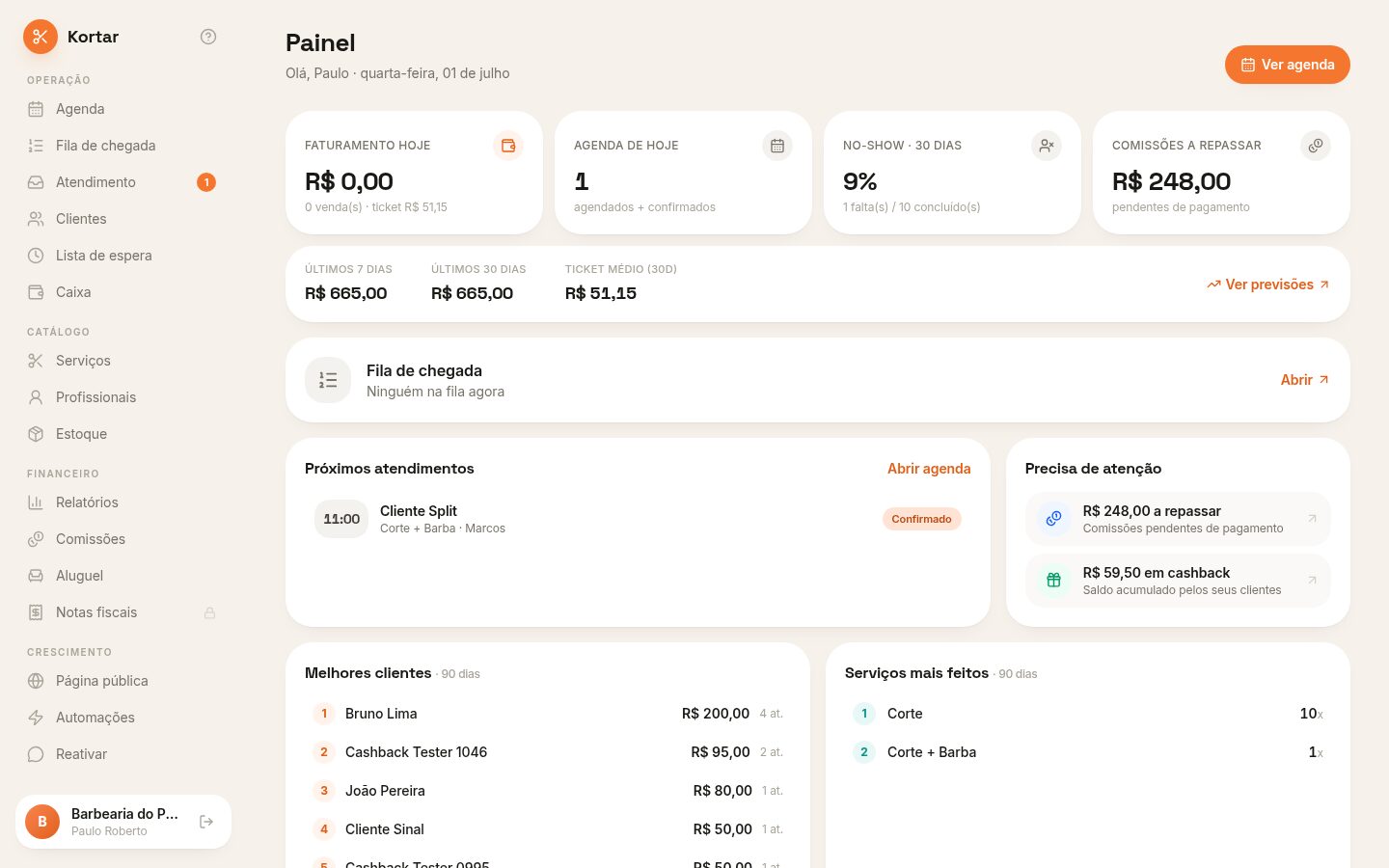
Task: Click the Automações lightning icon
Action: (36, 718)
